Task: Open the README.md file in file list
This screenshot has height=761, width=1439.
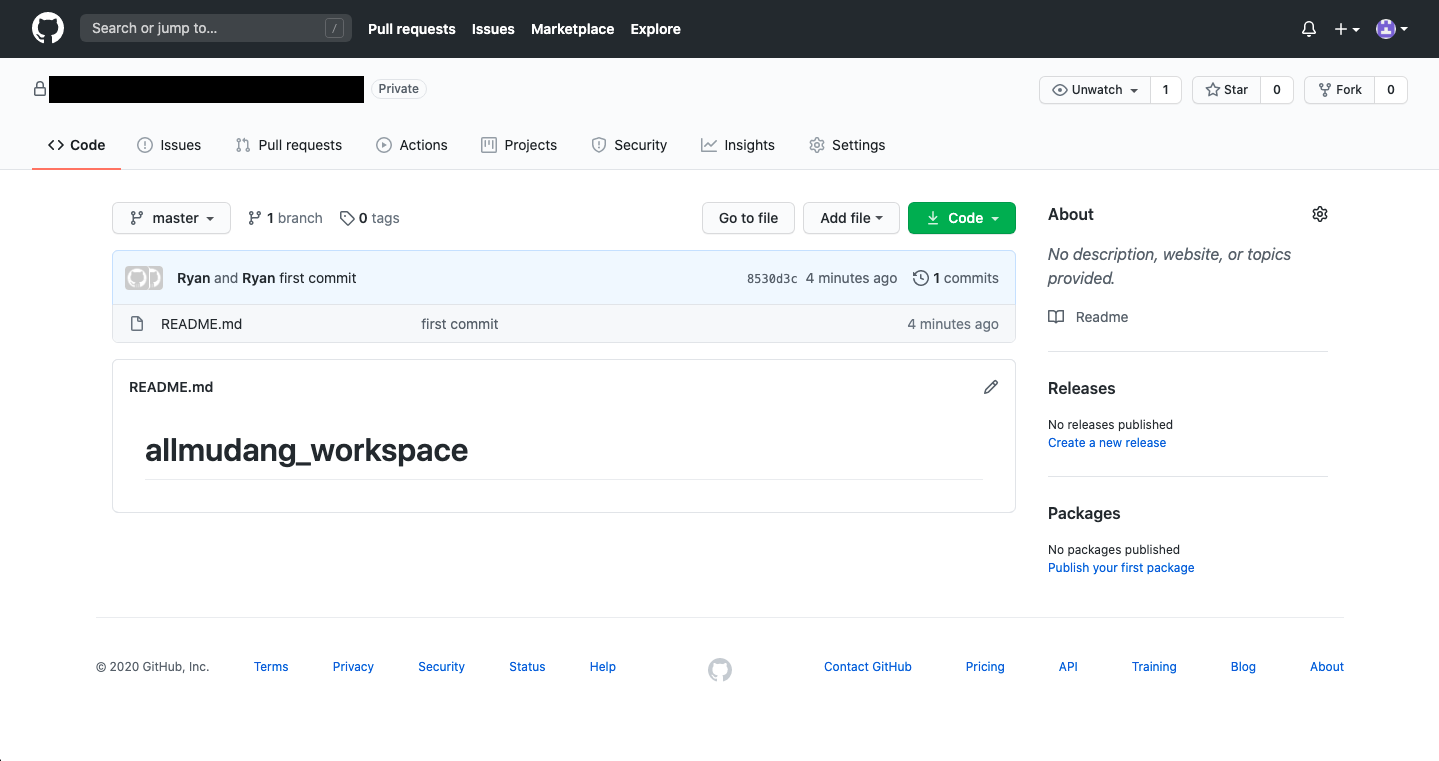Action: [201, 324]
